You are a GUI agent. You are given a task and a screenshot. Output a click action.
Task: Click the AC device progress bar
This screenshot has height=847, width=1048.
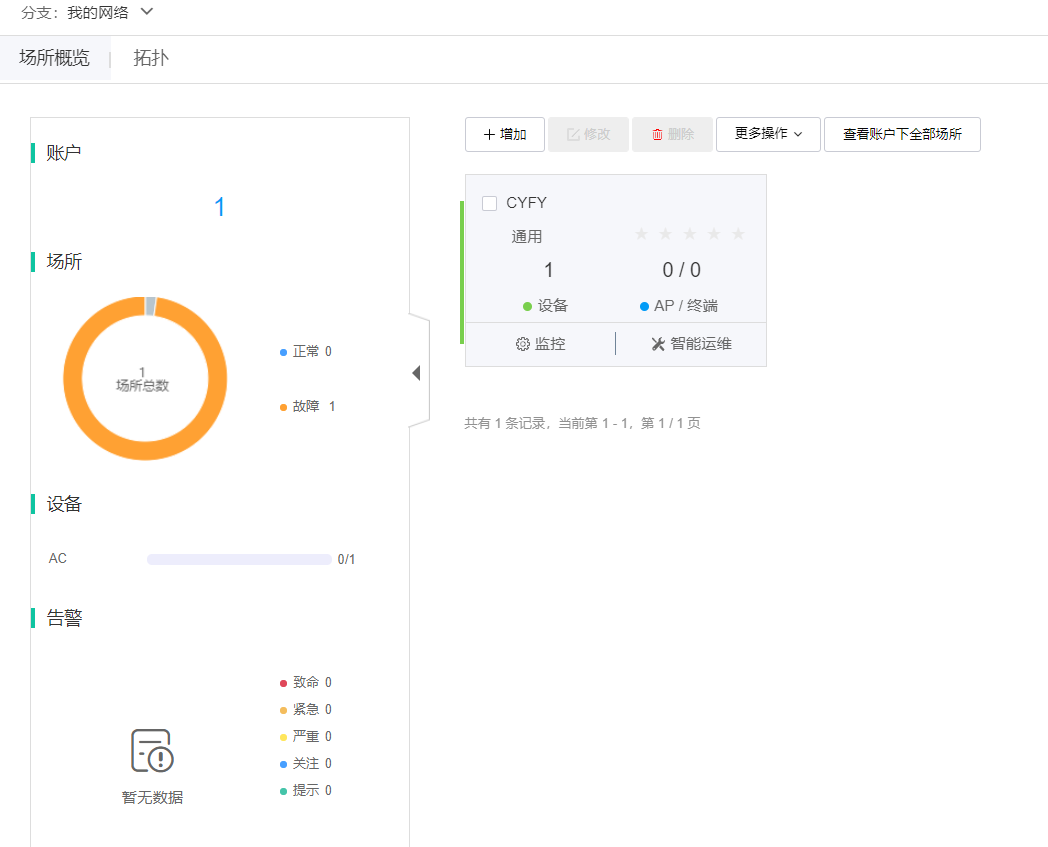(239, 560)
